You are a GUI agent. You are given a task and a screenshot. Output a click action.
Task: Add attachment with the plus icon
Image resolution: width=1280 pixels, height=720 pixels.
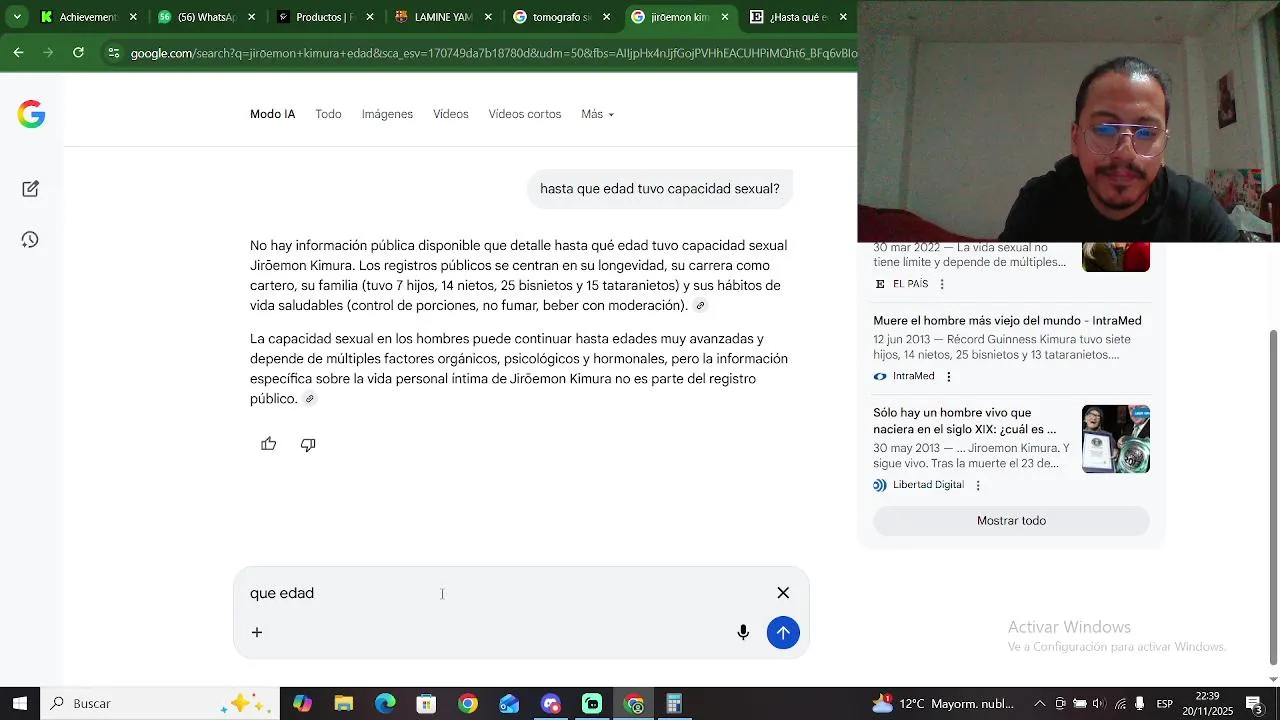coord(257,632)
